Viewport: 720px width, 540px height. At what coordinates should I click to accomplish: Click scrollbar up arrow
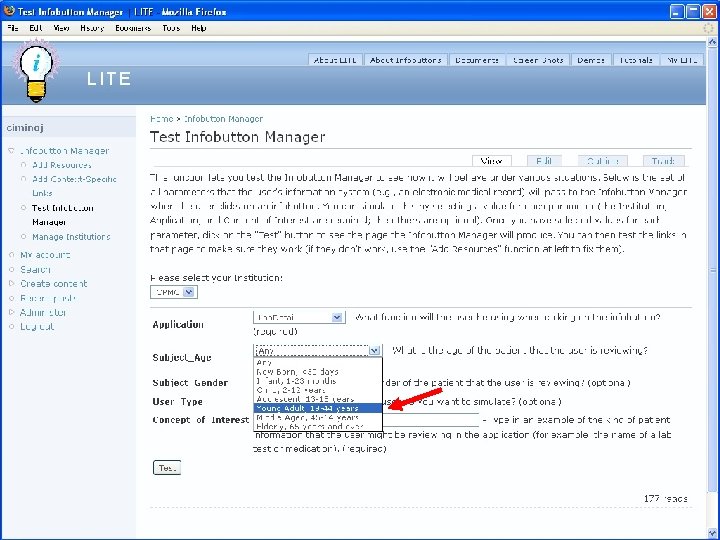[713, 42]
